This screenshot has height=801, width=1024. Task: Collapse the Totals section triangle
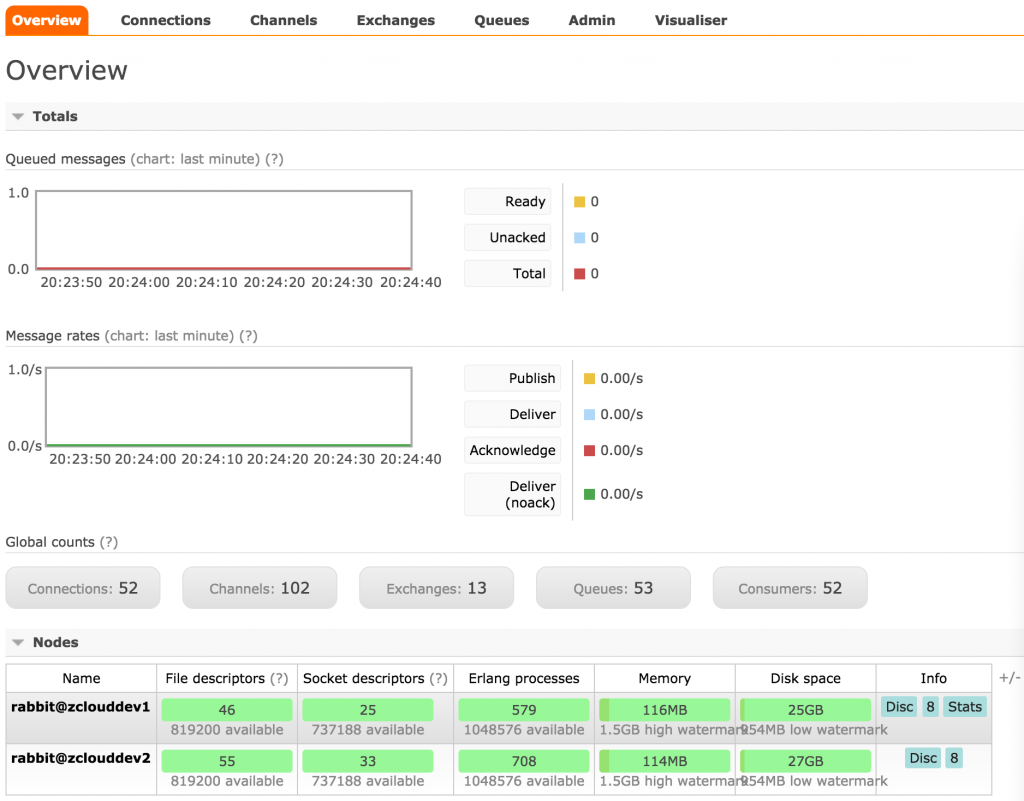tap(18, 116)
